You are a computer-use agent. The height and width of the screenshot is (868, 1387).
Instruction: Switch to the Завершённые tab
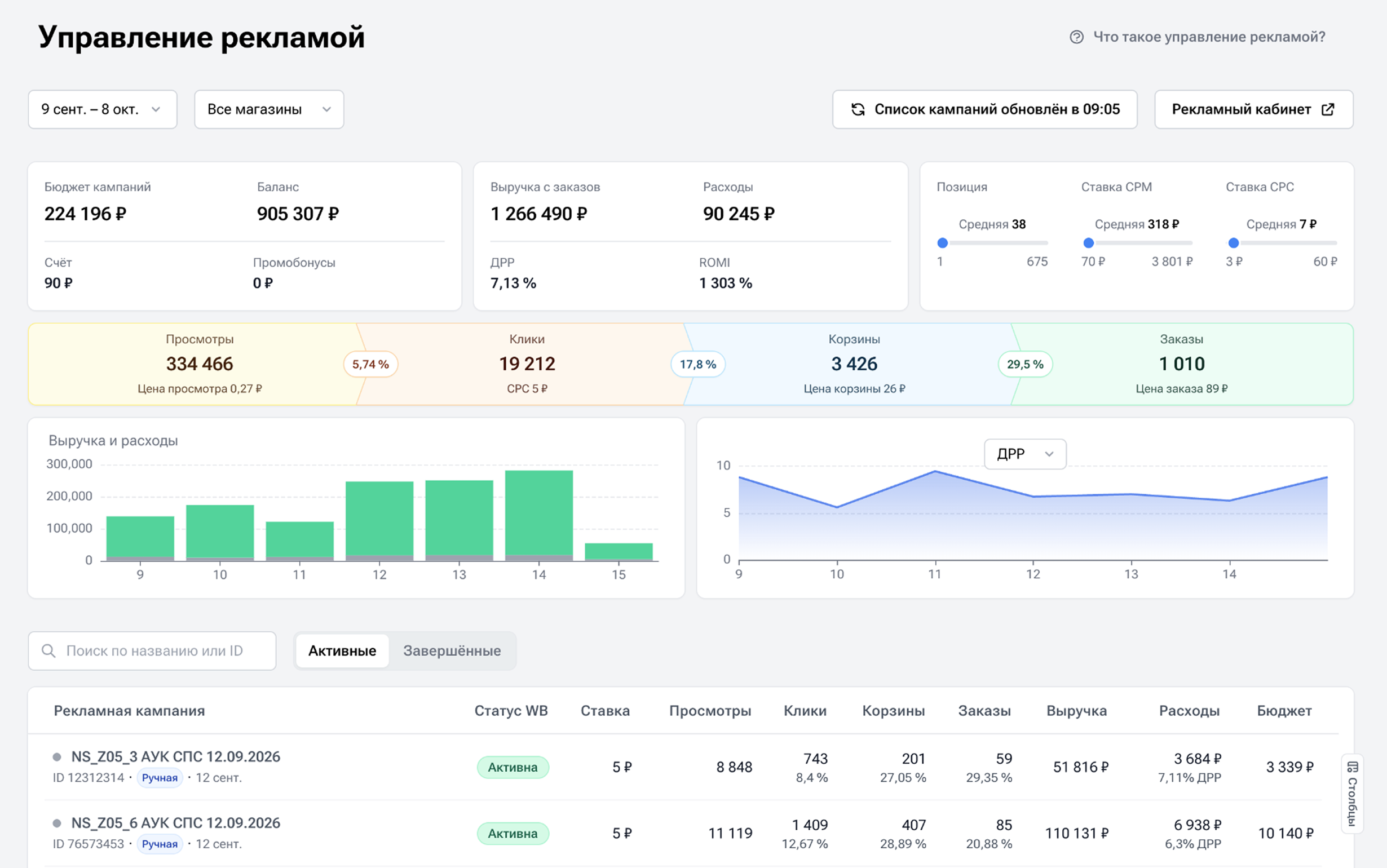[x=452, y=650]
